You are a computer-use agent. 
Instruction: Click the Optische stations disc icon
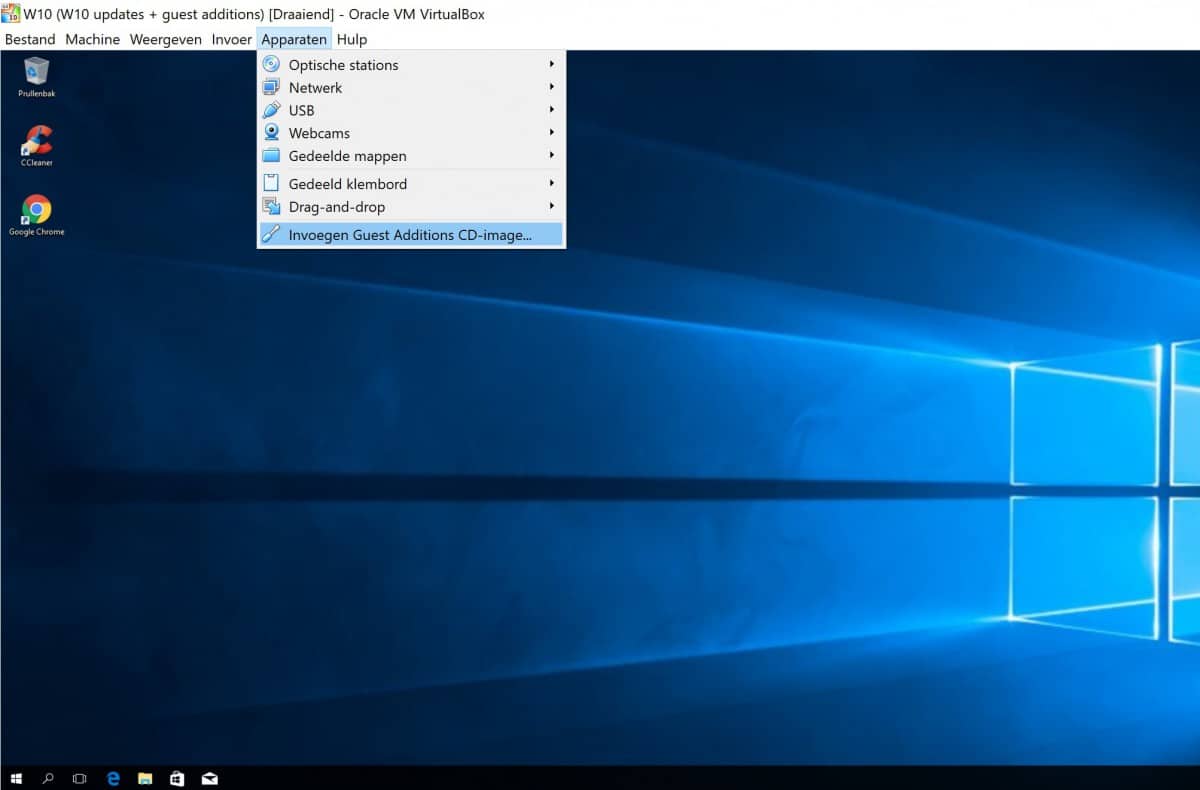pos(271,65)
